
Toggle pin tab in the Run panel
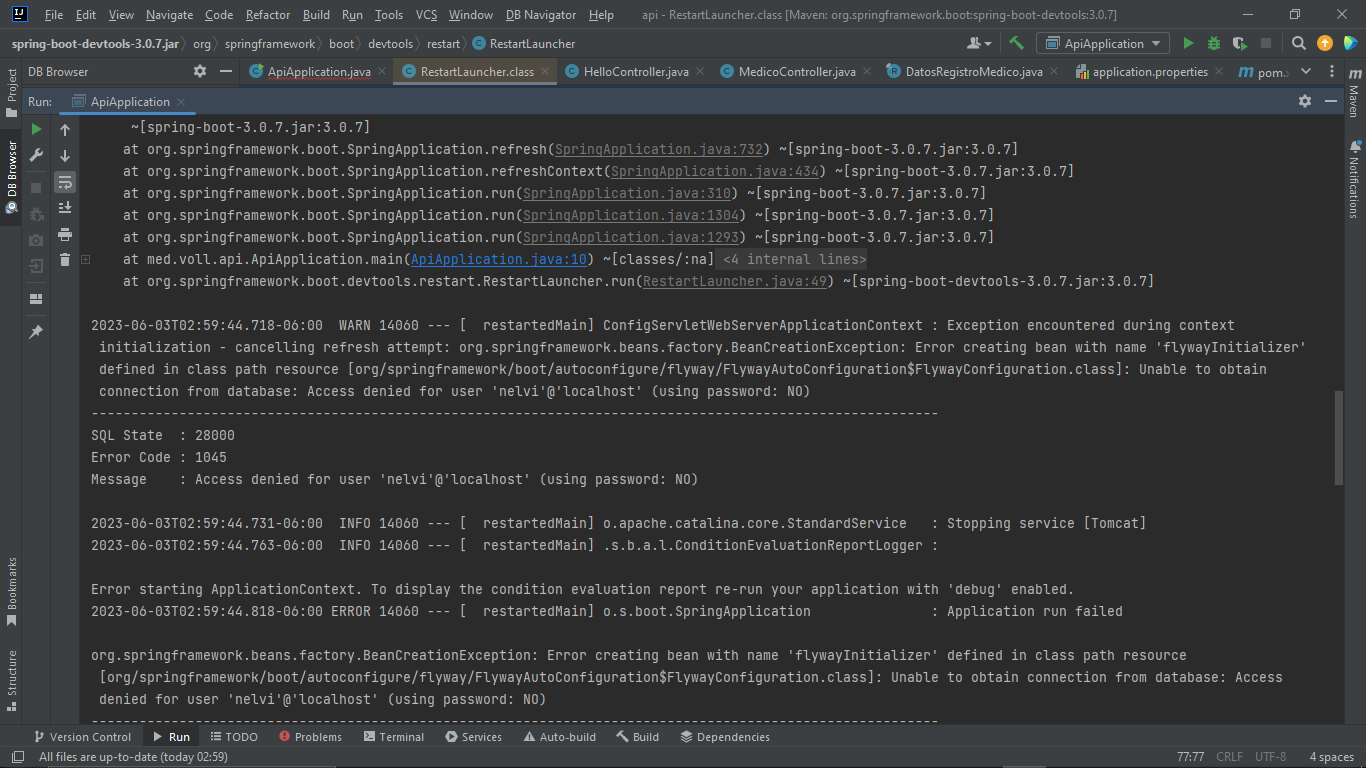(x=36, y=332)
